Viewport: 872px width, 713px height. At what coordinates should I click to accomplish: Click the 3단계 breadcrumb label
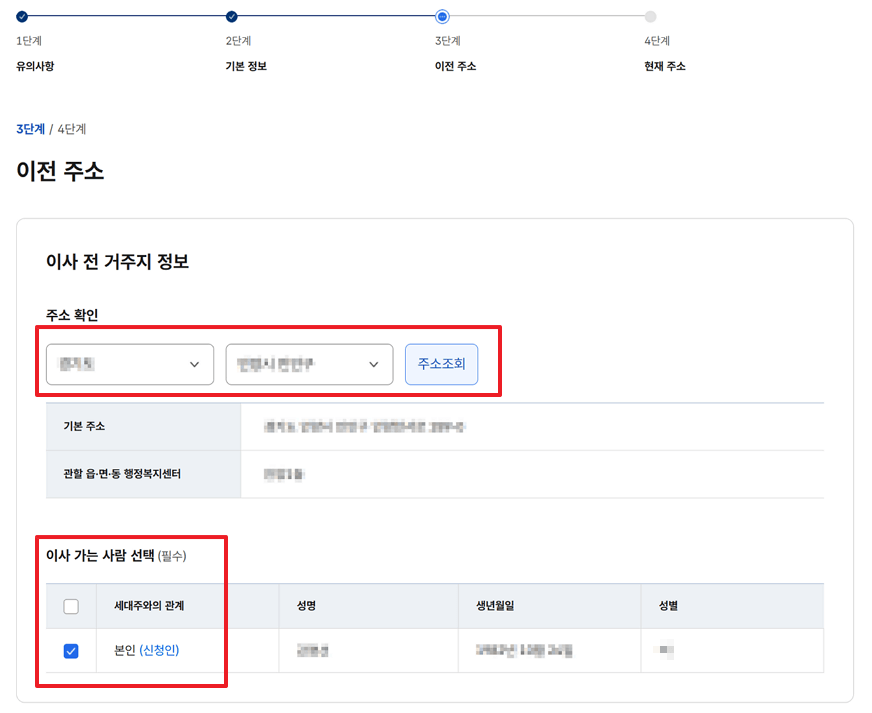pos(28,128)
